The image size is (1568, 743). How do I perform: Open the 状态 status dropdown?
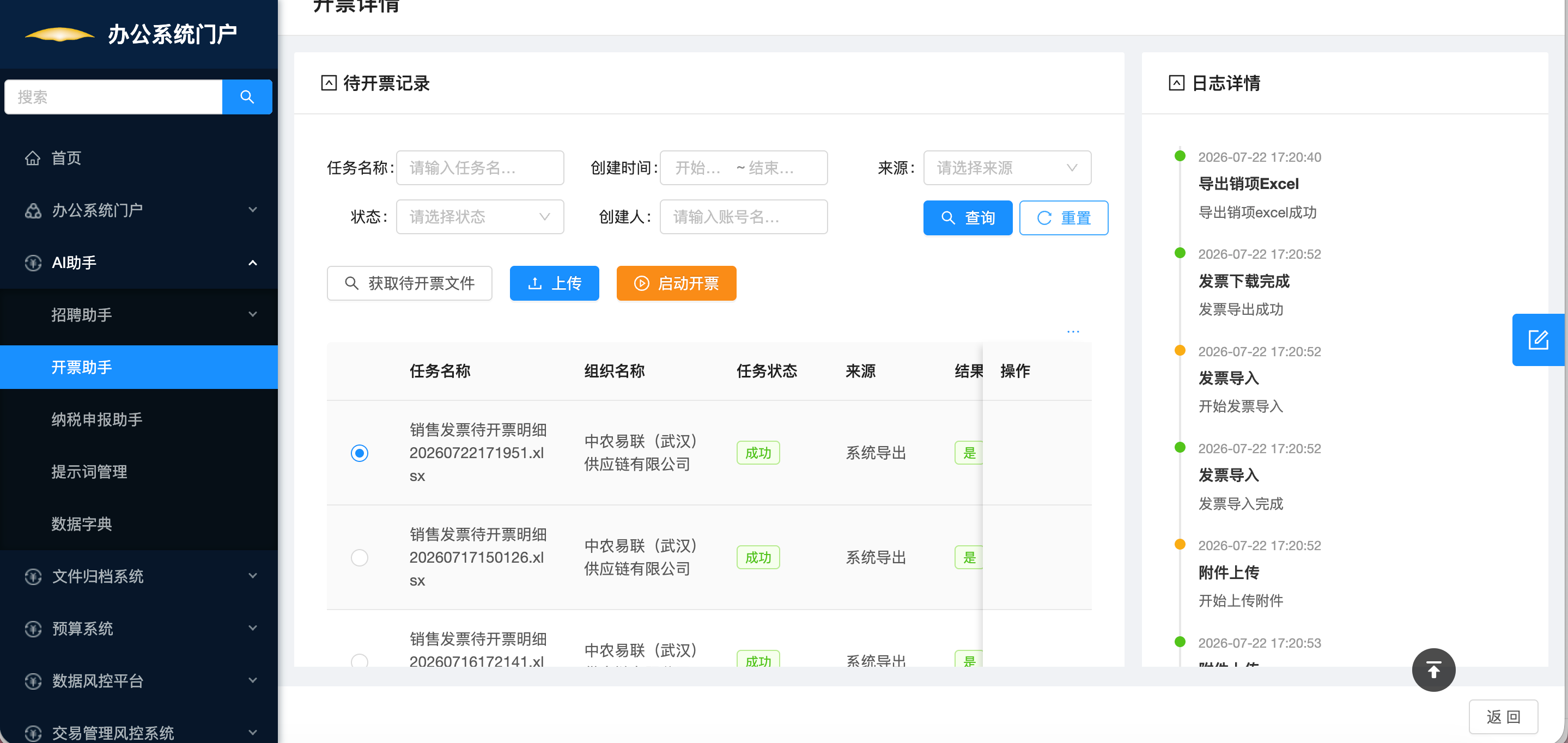480,217
